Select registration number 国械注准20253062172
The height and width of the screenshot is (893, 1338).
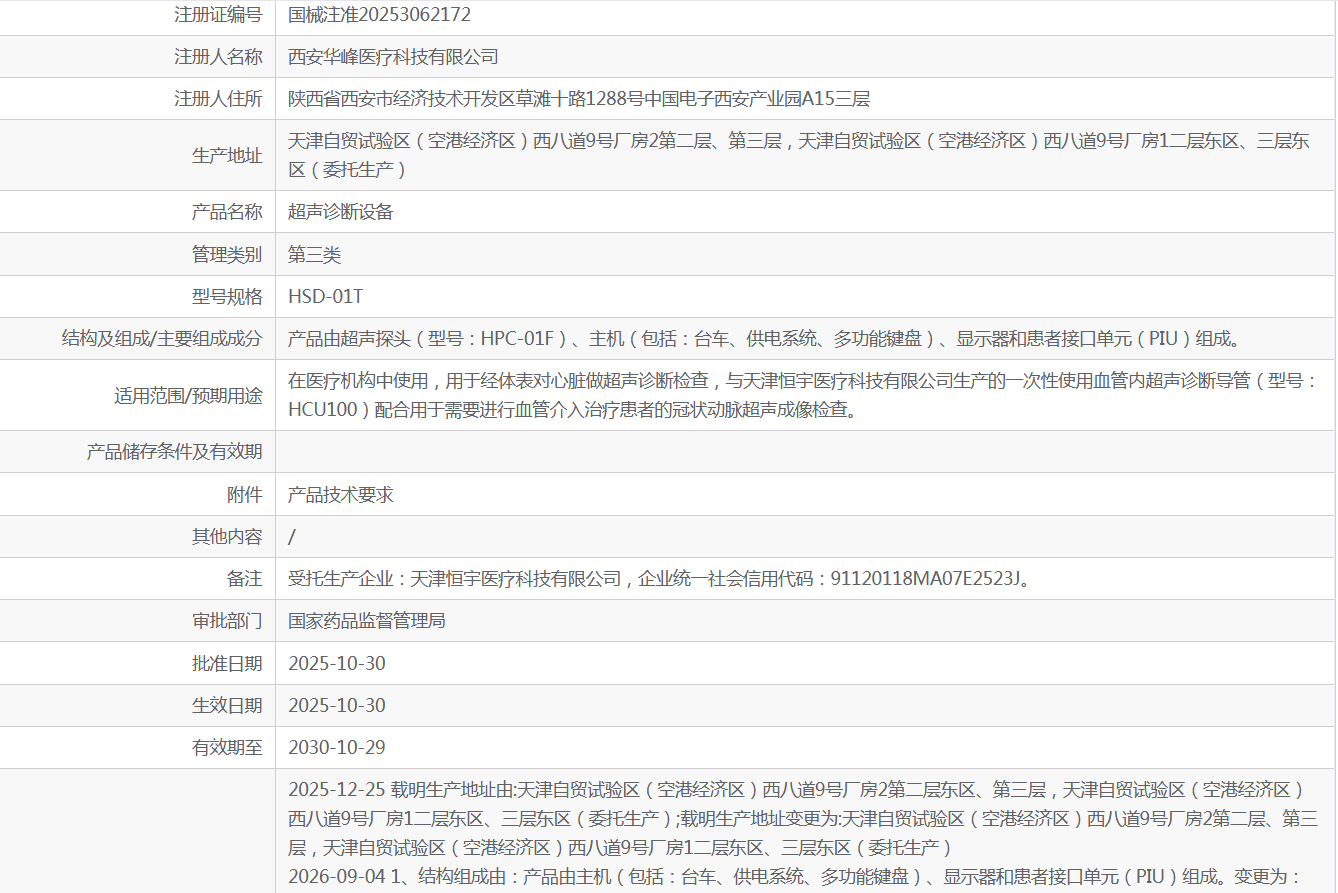[379, 15]
